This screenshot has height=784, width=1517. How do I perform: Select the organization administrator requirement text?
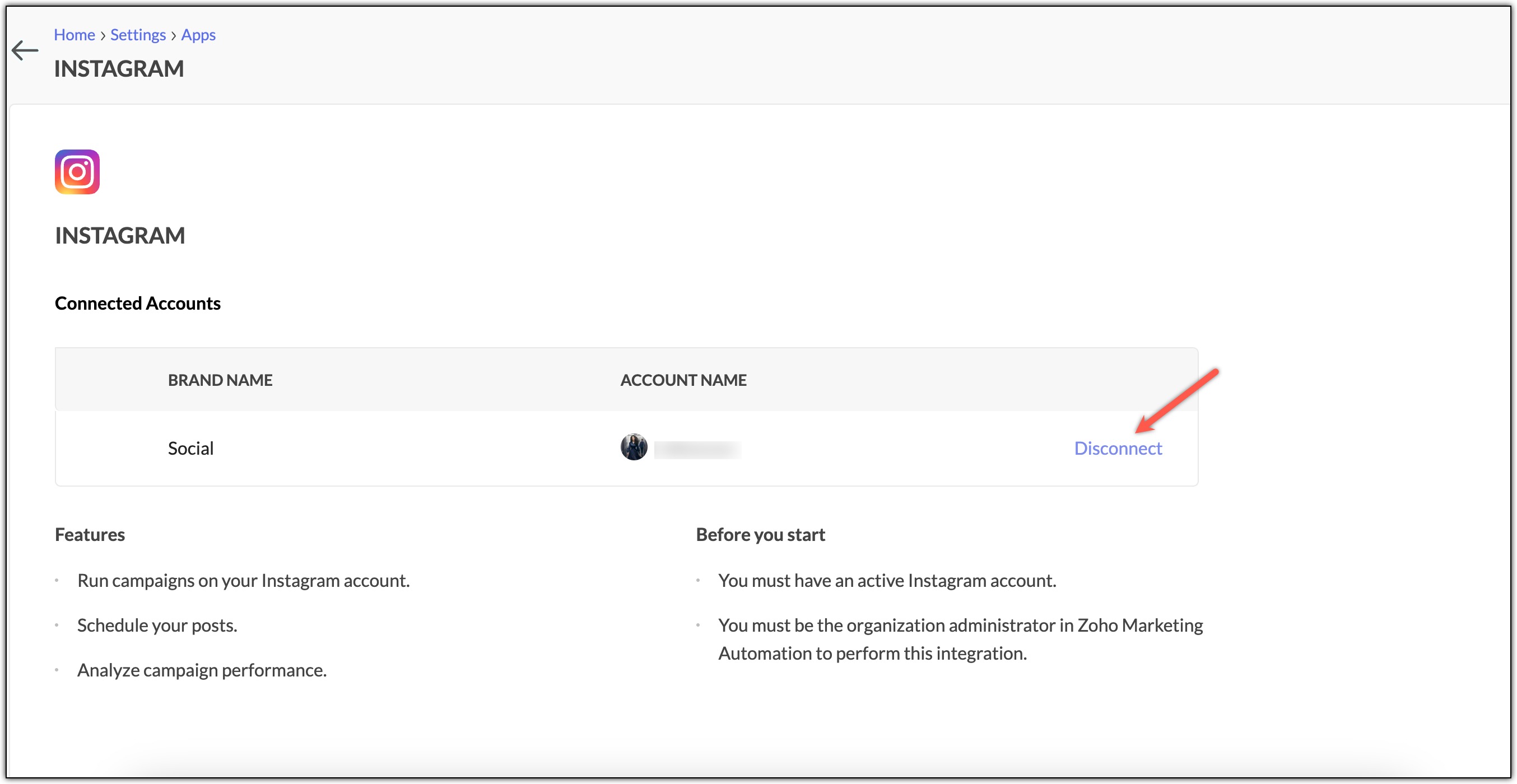click(x=961, y=639)
